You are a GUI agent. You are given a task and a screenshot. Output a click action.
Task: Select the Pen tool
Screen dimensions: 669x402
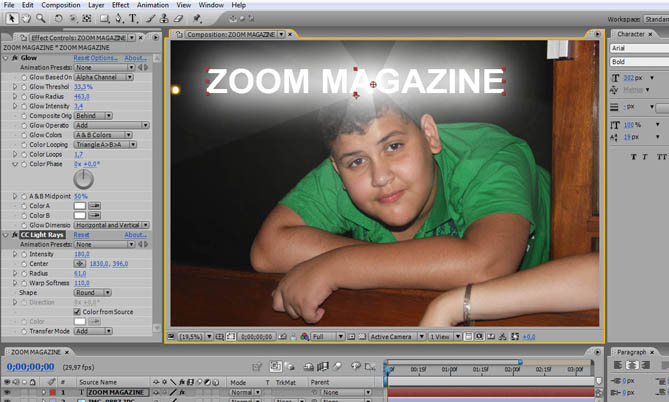point(116,18)
